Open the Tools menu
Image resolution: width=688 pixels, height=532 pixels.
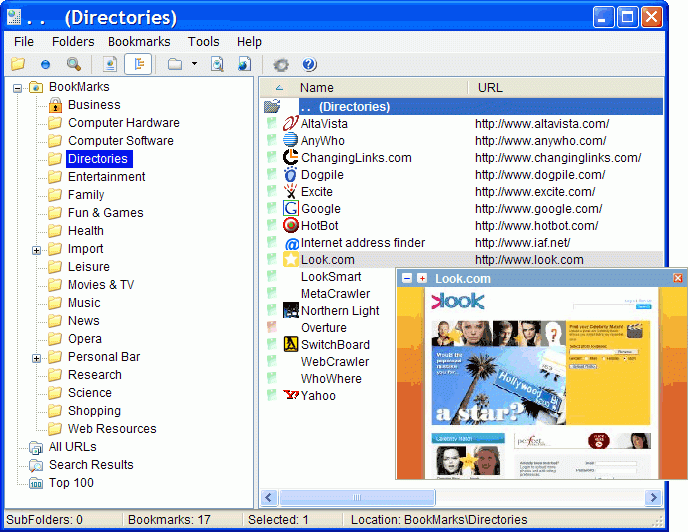tap(204, 42)
